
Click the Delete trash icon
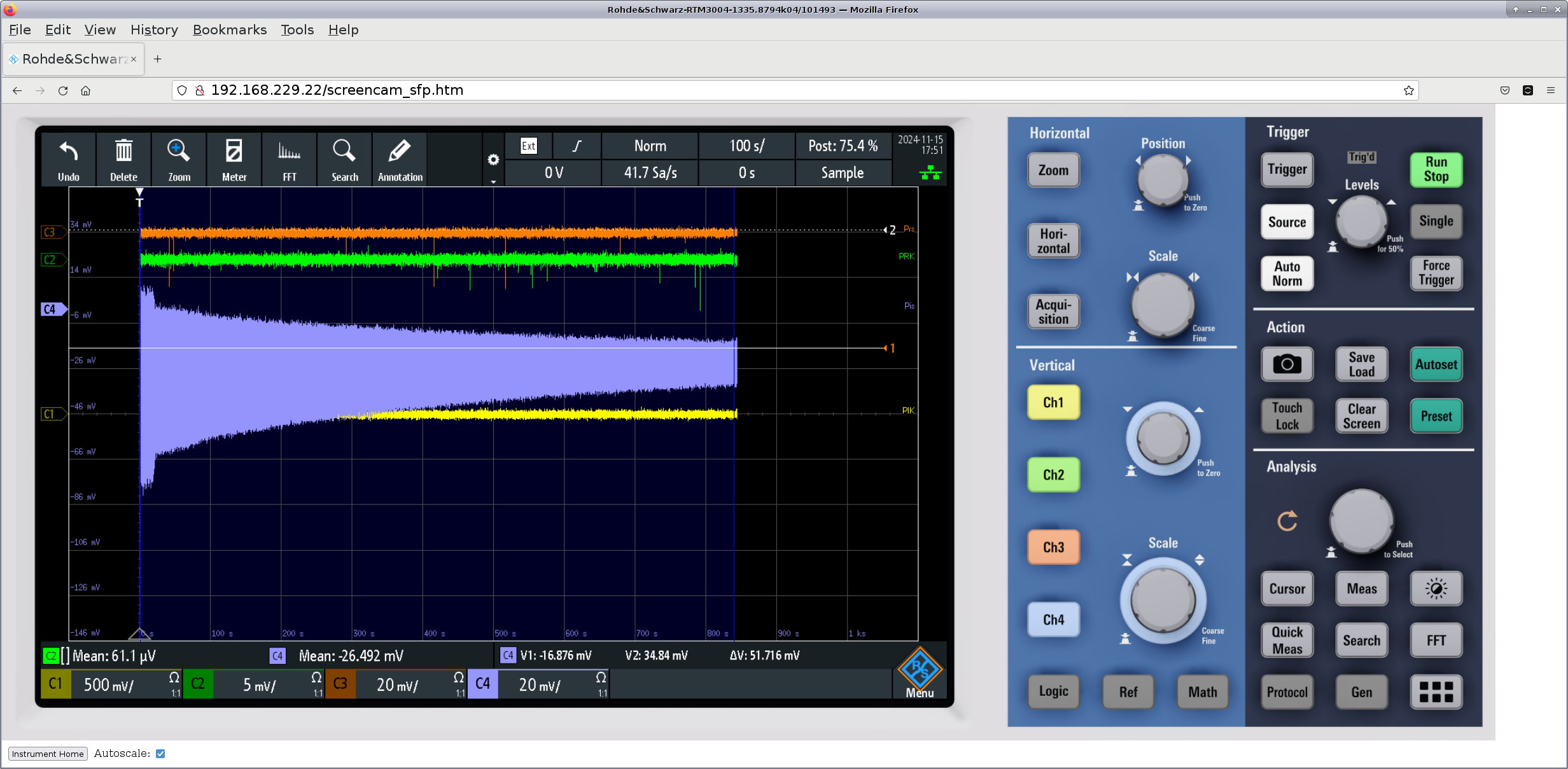123,153
